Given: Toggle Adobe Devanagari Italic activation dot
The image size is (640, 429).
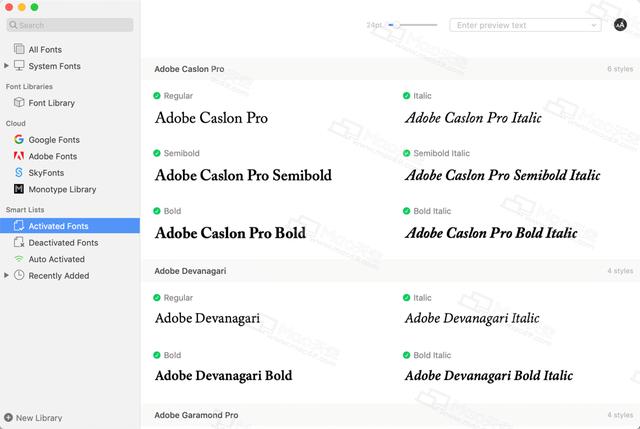Looking at the screenshot, I should [406, 298].
